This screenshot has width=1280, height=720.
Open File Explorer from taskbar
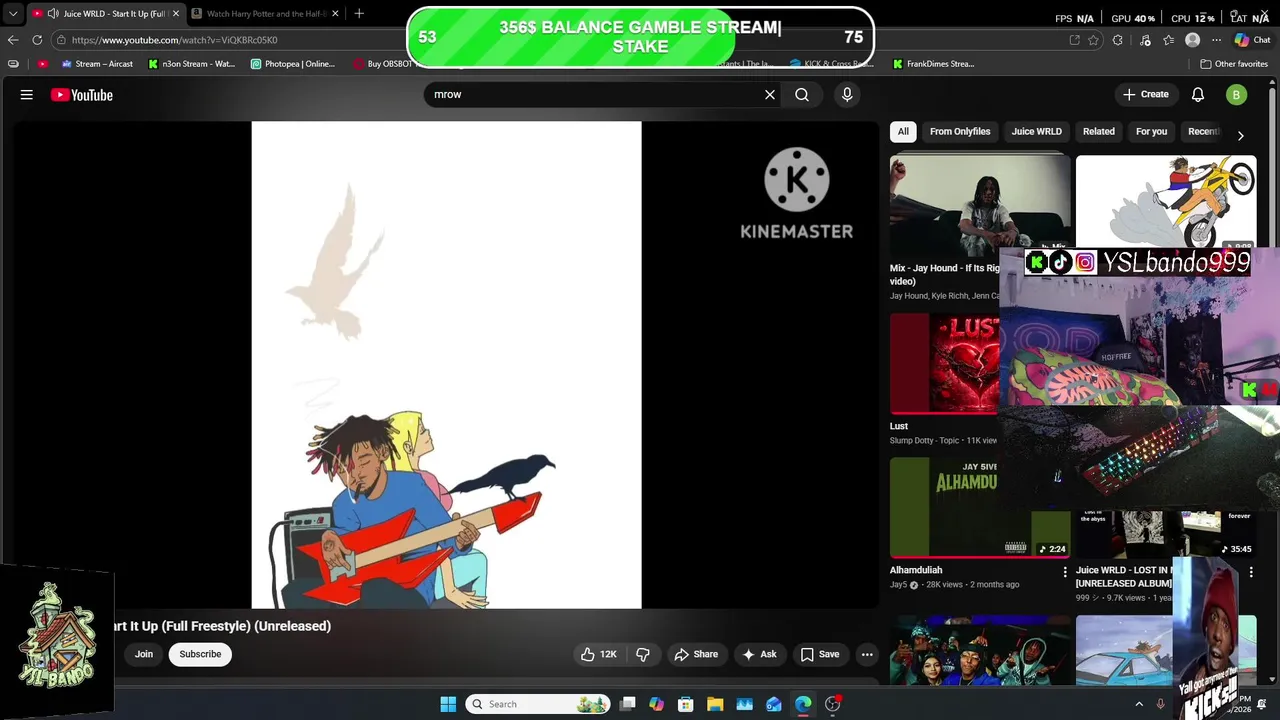point(715,704)
